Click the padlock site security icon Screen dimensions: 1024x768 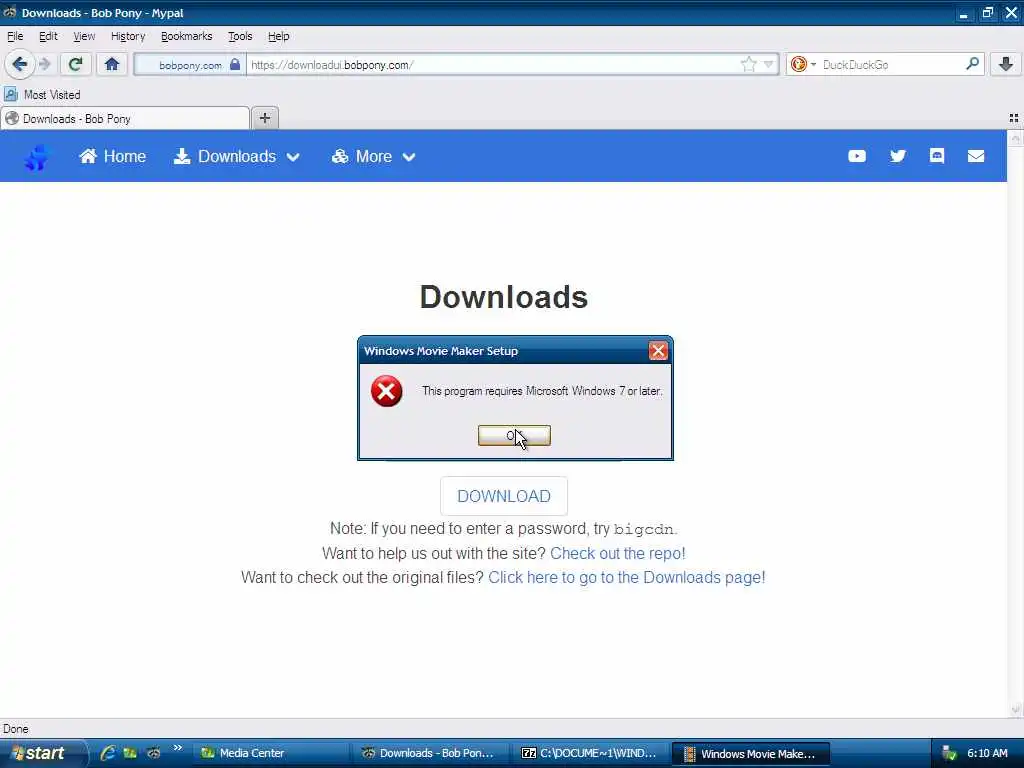point(235,64)
